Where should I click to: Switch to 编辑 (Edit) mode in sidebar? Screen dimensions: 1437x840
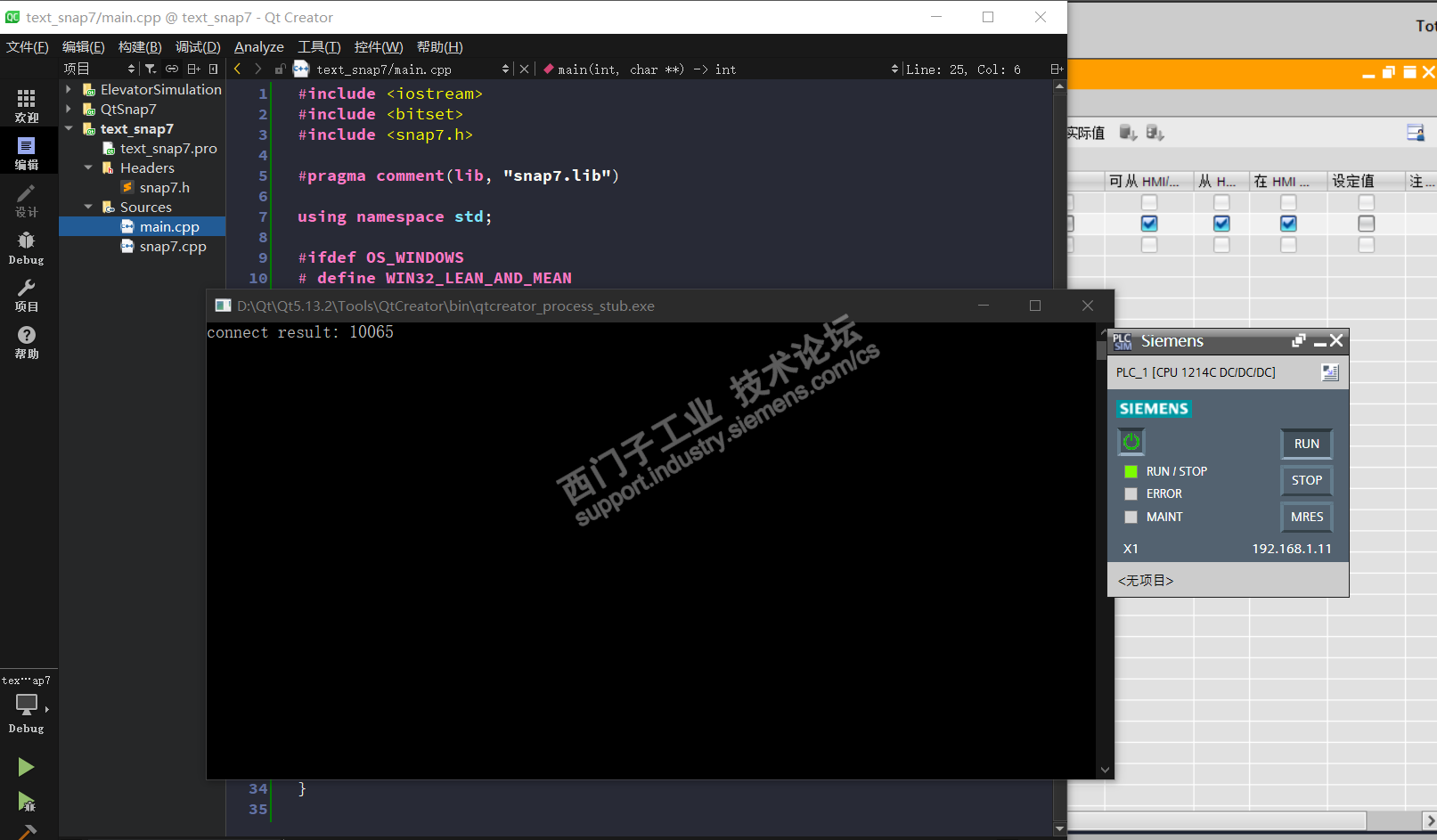coord(27,152)
